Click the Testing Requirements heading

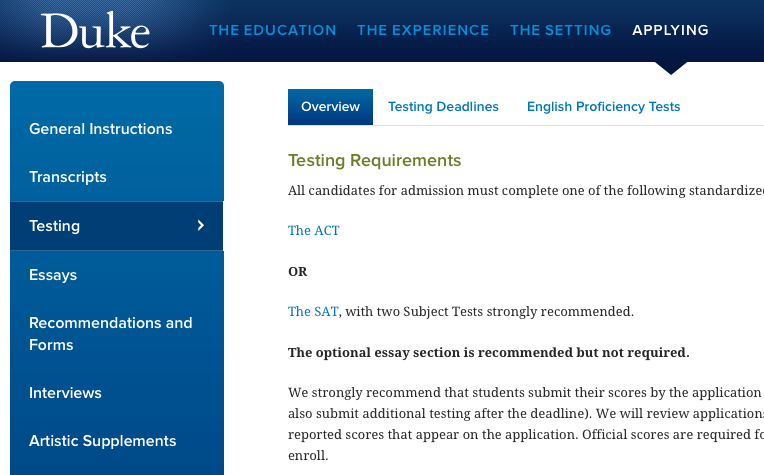click(375, 160)
